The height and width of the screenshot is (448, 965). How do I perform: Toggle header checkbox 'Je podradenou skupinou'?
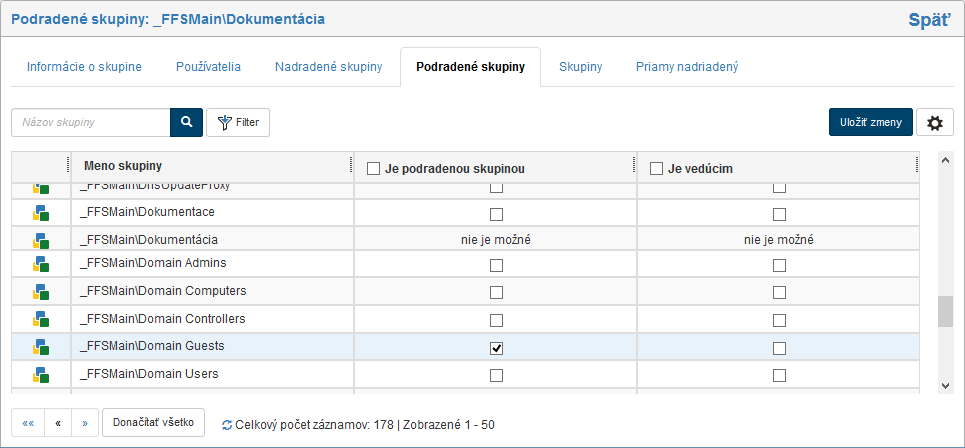(374, 169)
